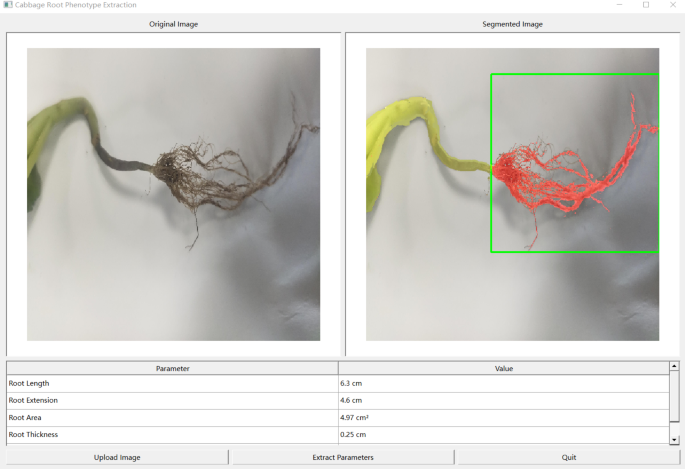685x469 pixels.
Task: Click the 6.3 cm value cell
Action: (504, 383)
